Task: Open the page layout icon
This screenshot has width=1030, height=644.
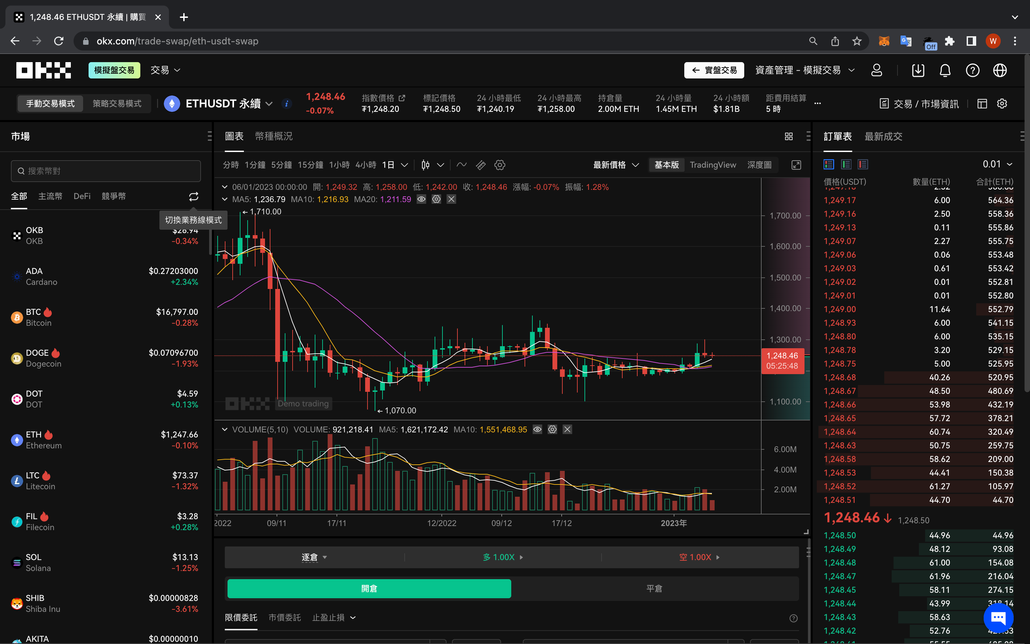Action: pos(982,104)
